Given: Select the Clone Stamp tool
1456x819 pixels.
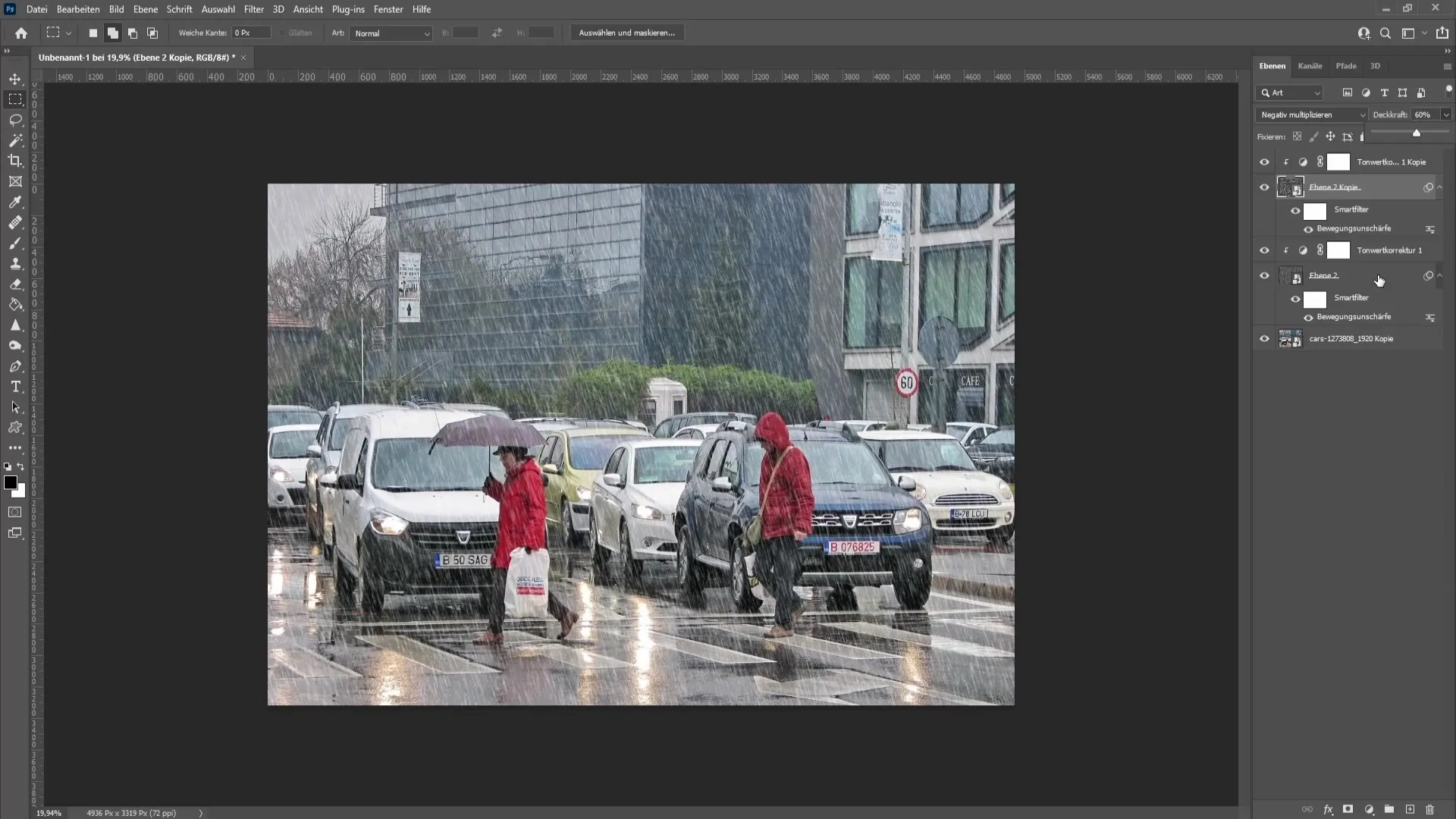Looking at the screenshot, I should click(15, 264).
